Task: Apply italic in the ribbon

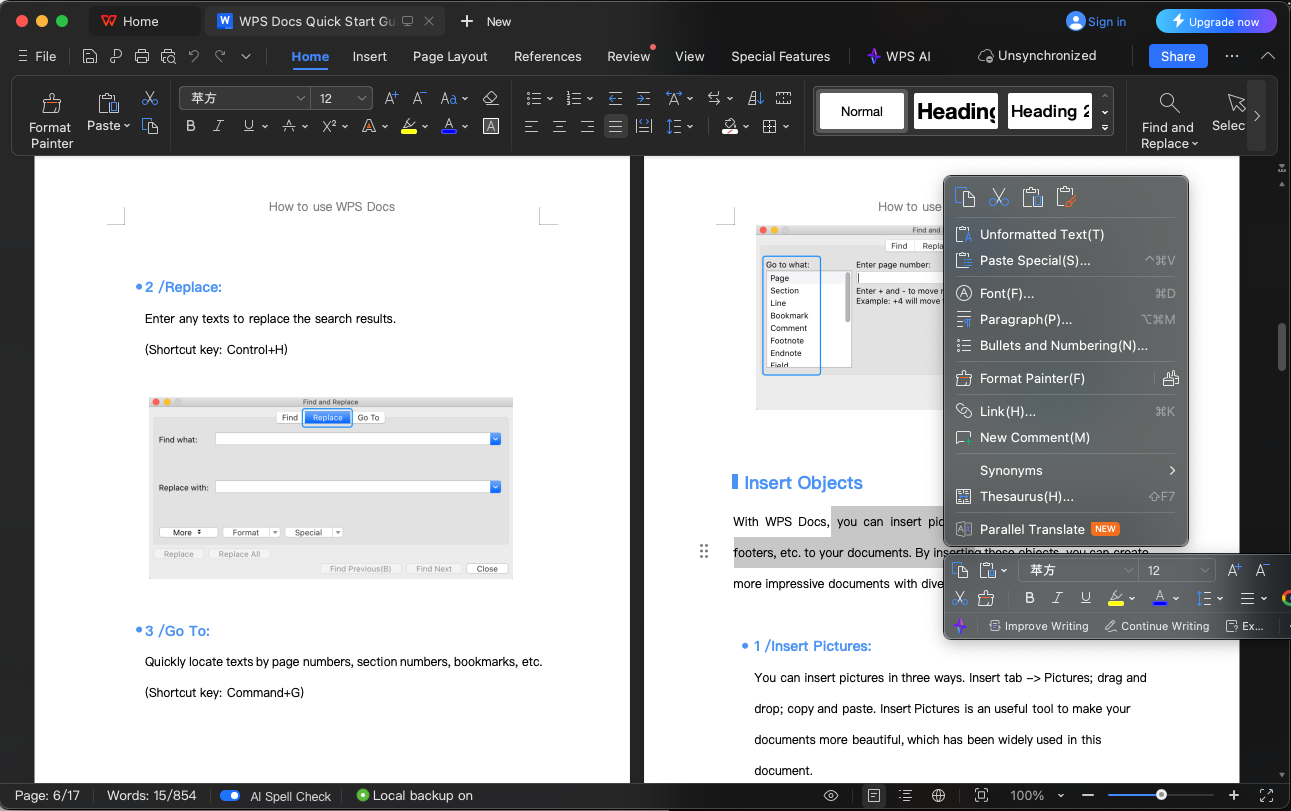Action: [x=220, y=126]
